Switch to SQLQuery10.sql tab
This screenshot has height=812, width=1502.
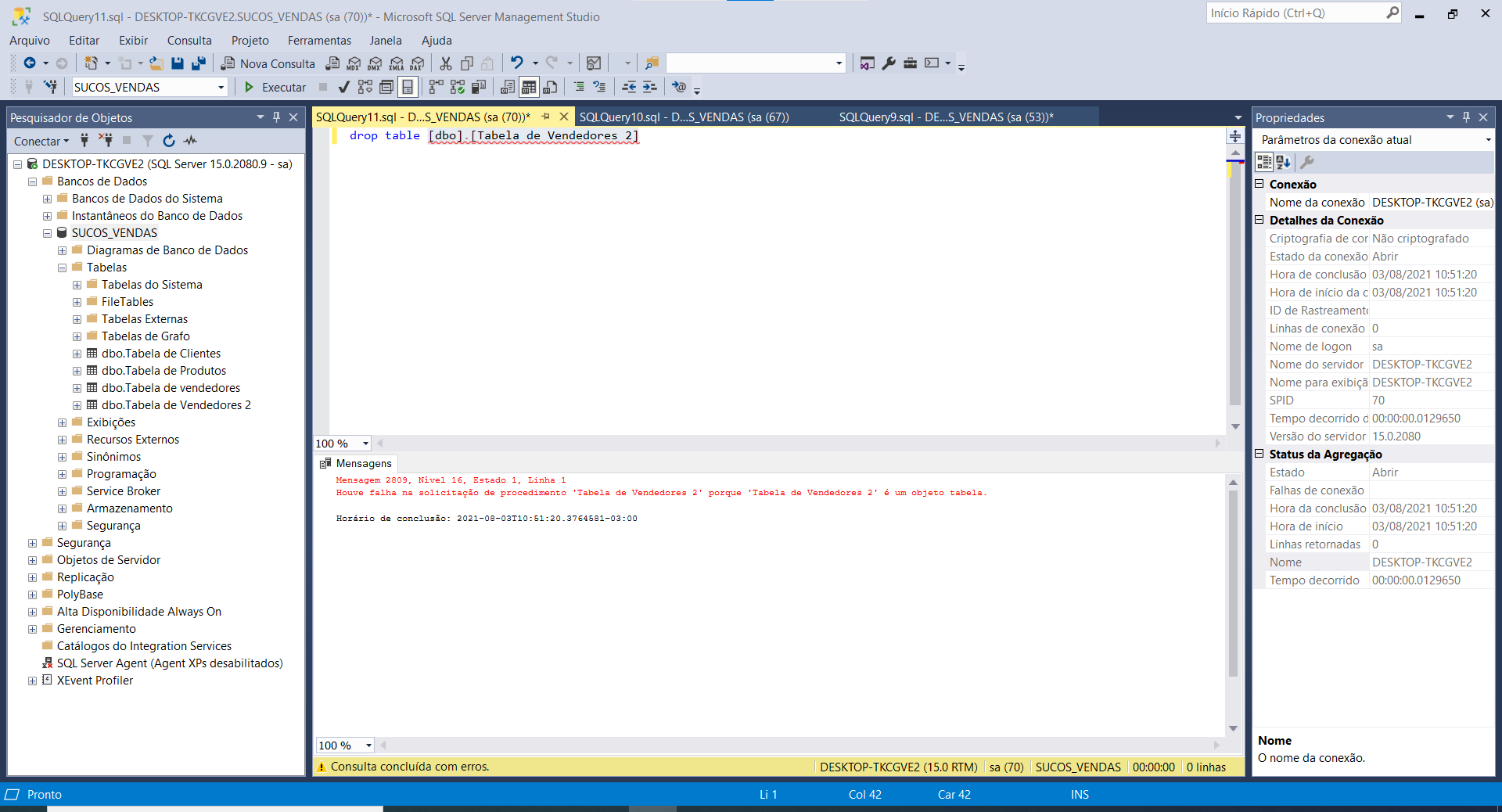[x=684, y=117]
